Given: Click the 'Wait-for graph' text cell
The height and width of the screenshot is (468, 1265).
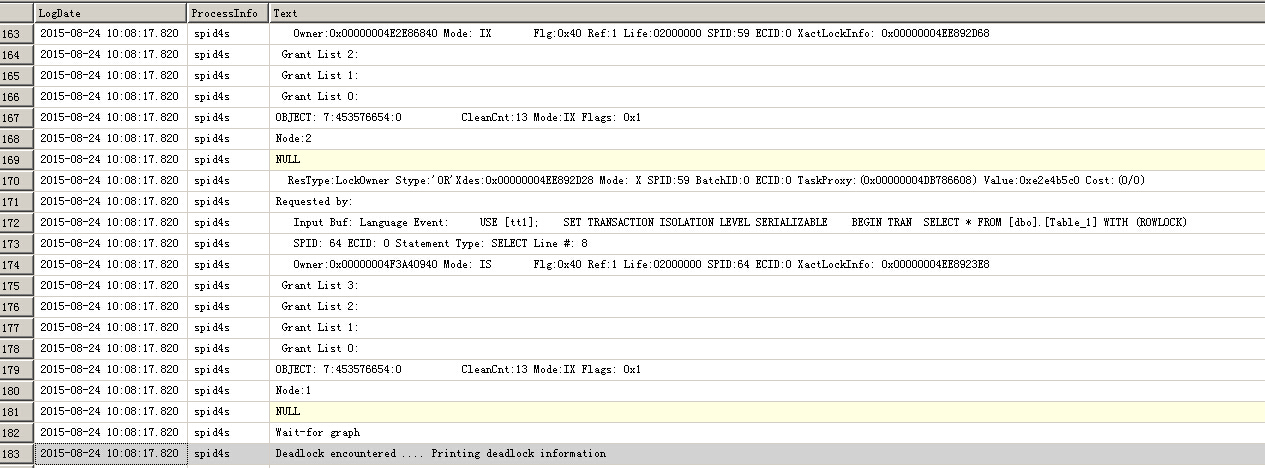Looking at the screenshot, I should click(x=767, y=432).
